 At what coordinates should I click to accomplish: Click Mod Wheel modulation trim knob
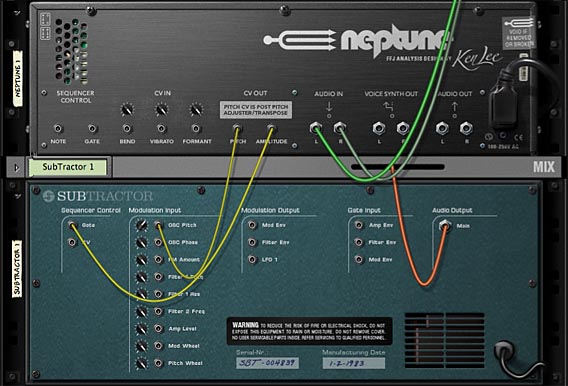pyautogui.click(x=142, y=346)
